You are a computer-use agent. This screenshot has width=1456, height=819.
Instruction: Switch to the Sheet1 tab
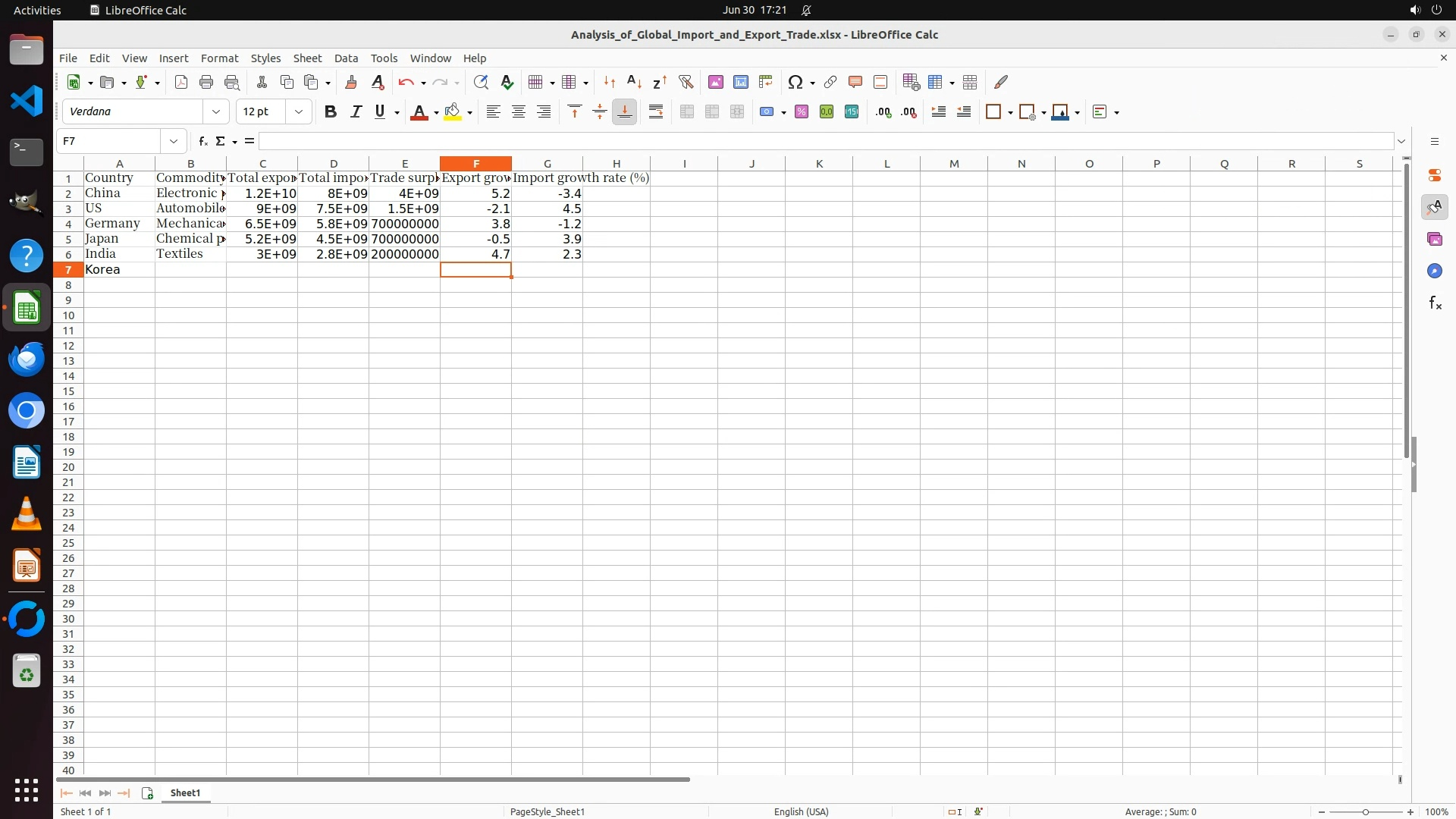click(x=185, y=792)
